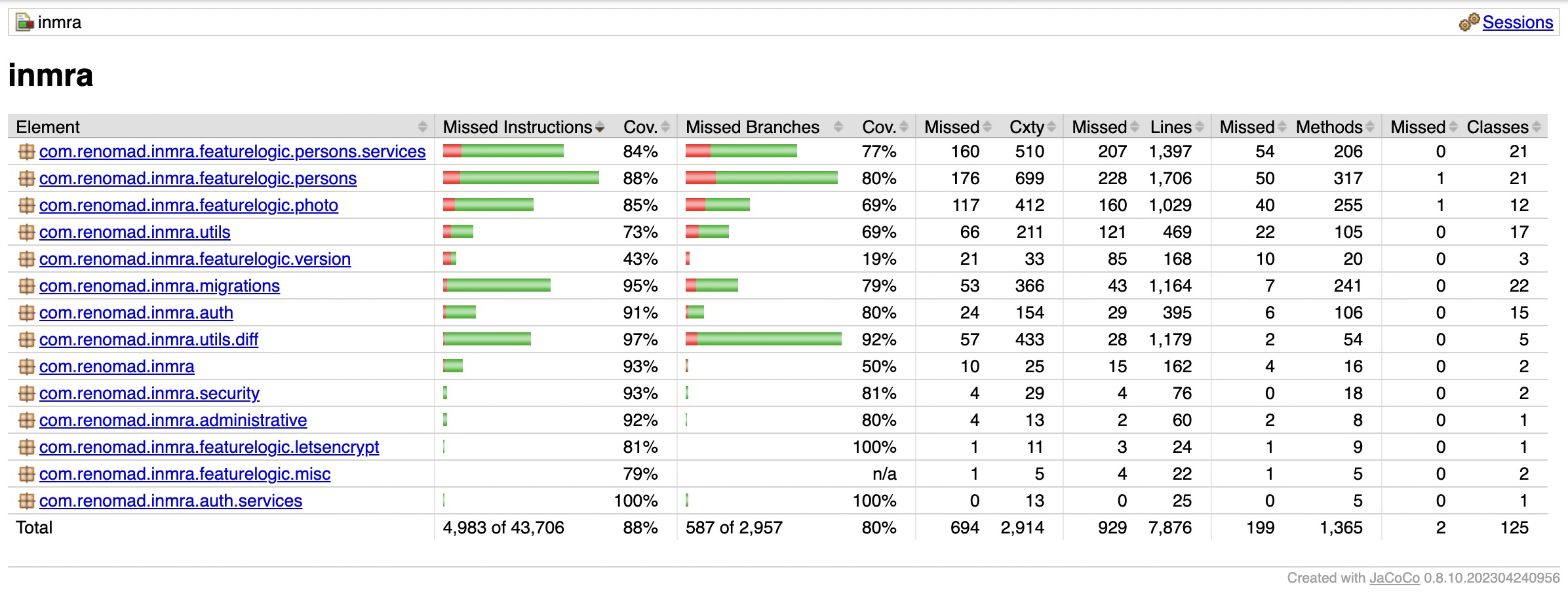Open the Sessions link

click(x=1518, y=22)
